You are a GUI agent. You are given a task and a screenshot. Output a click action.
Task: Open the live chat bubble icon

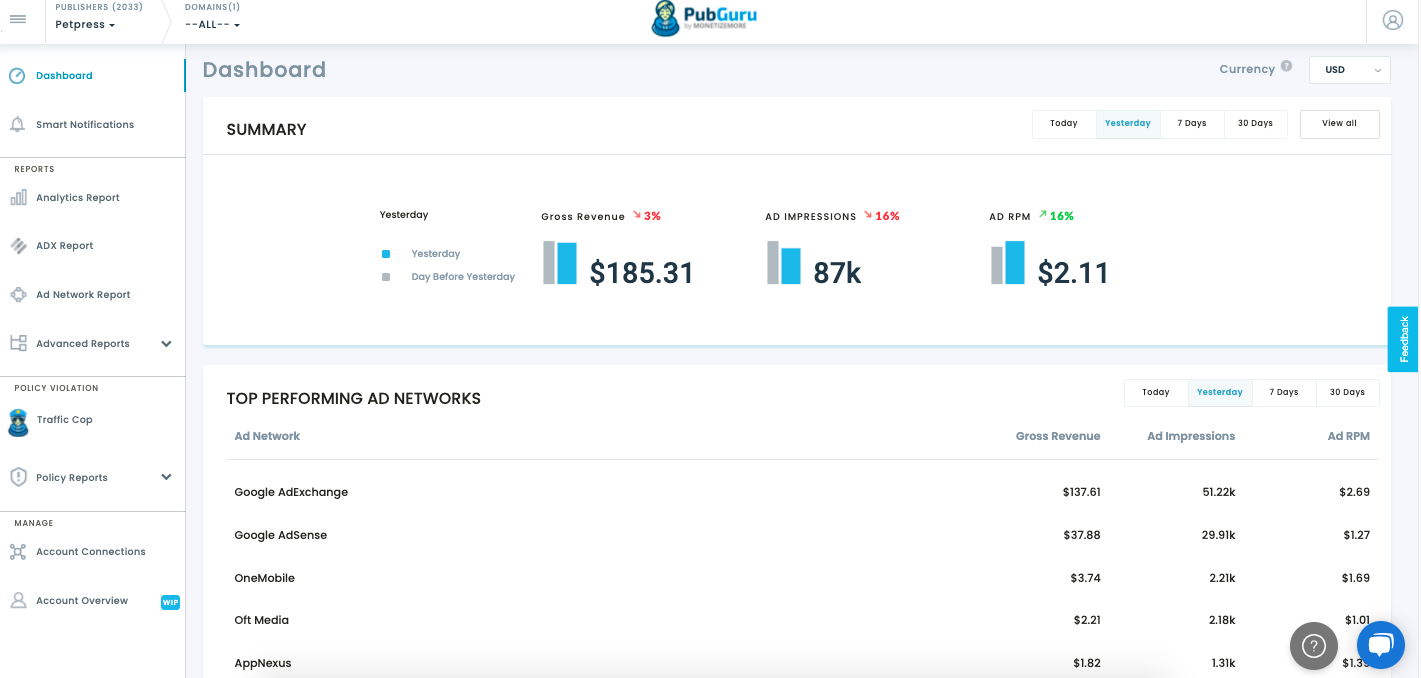[x=1381, y=645]
